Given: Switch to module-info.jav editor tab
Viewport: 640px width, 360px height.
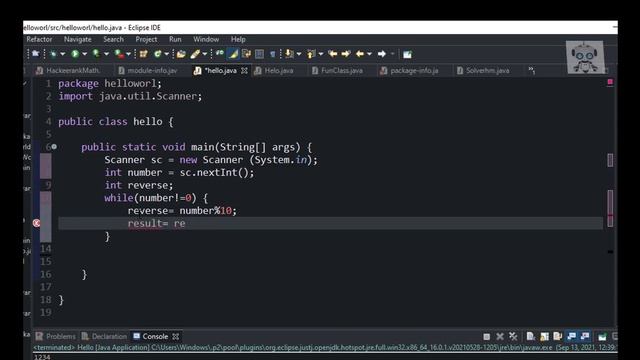Looking at the screenshot, I should pos(148,71).
